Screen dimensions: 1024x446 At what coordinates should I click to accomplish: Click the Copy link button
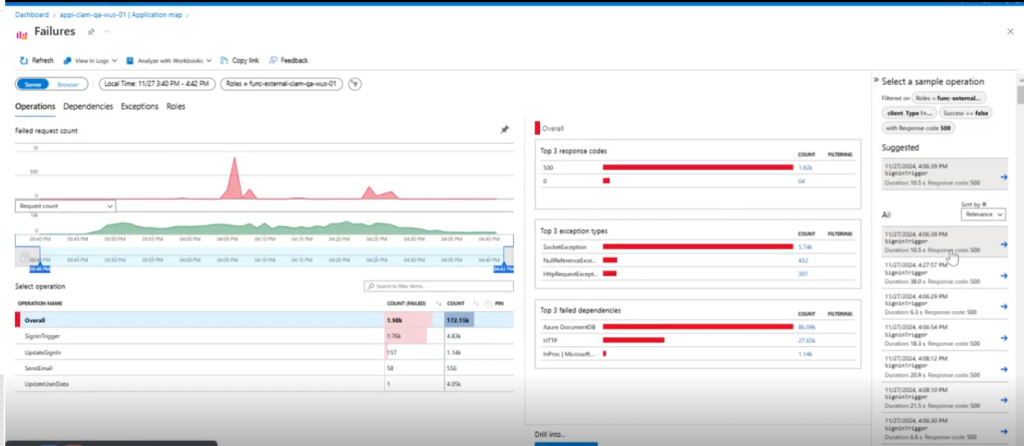click(x=240, y=60)
